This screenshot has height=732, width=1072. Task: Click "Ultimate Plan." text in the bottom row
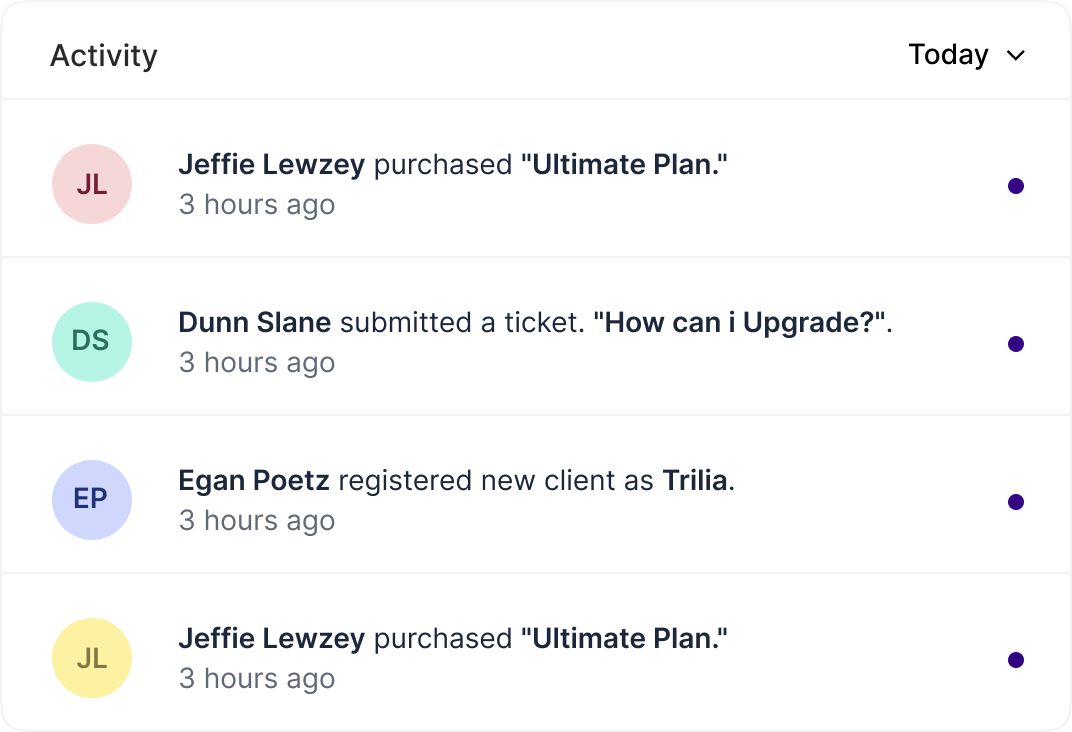tap(624, 639)
